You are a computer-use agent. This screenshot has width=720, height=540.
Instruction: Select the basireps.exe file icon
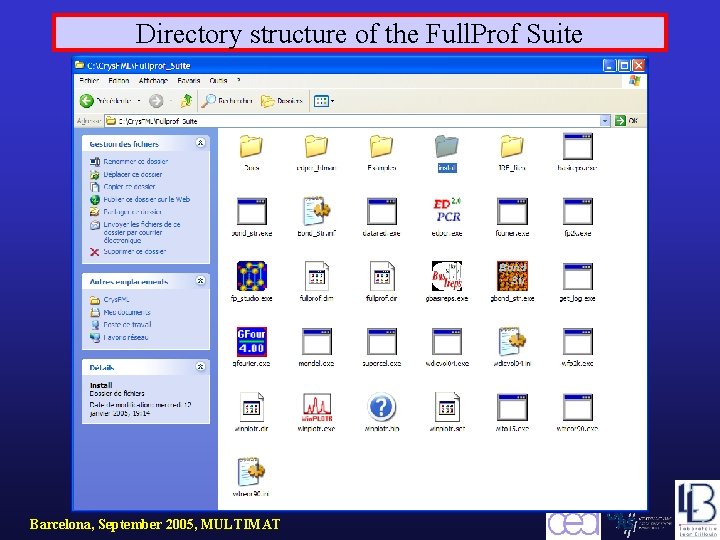[x=578, y=146]
